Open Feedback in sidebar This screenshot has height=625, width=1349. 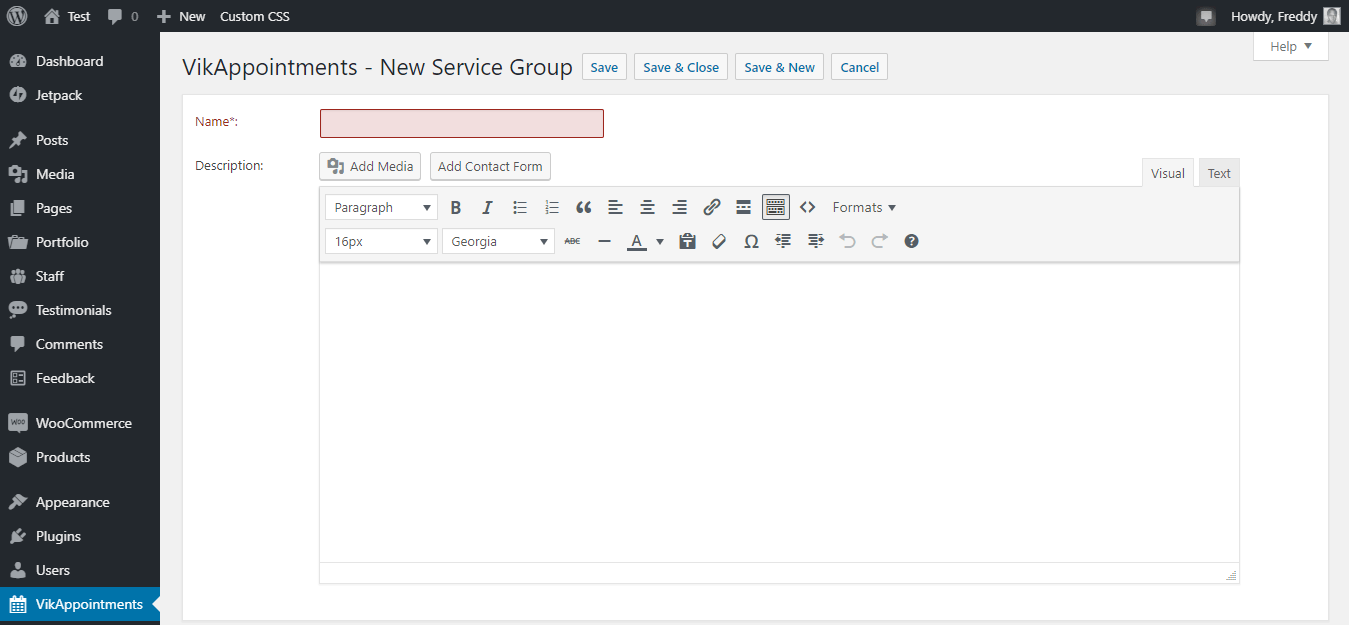[x=80, y=378]
